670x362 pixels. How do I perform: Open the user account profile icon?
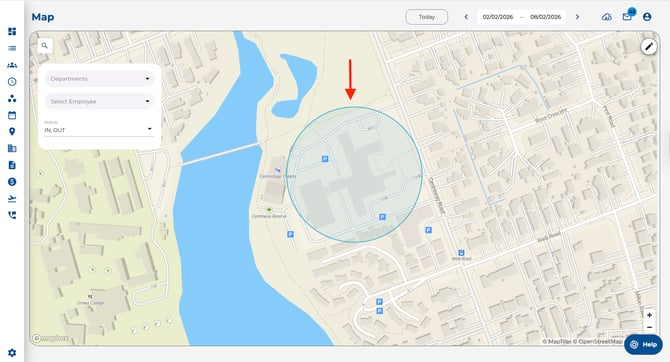click(x=647, y=17)
